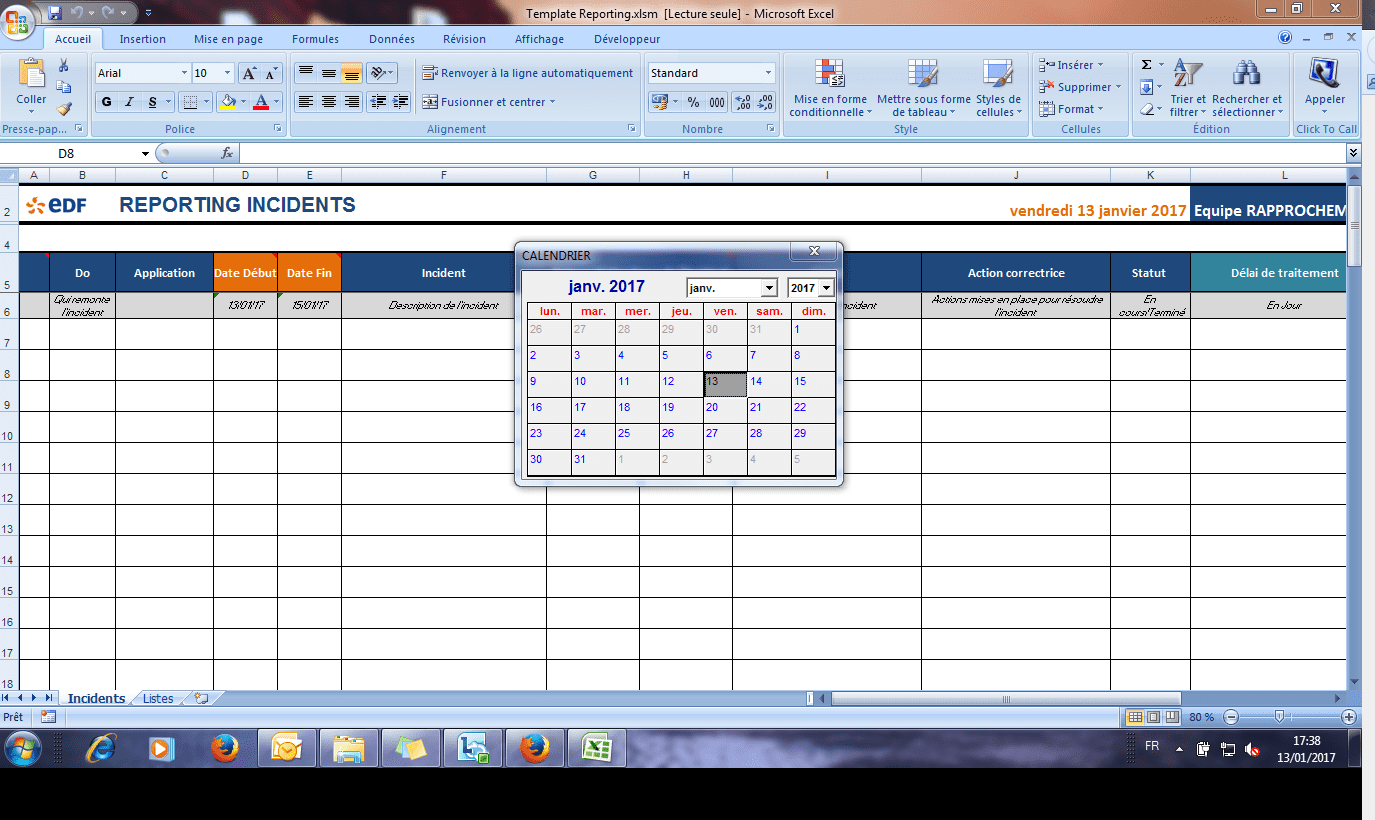Open Trier et filtrer menu
Screen dimensions: 1375x820
(x=1188, y=88)
